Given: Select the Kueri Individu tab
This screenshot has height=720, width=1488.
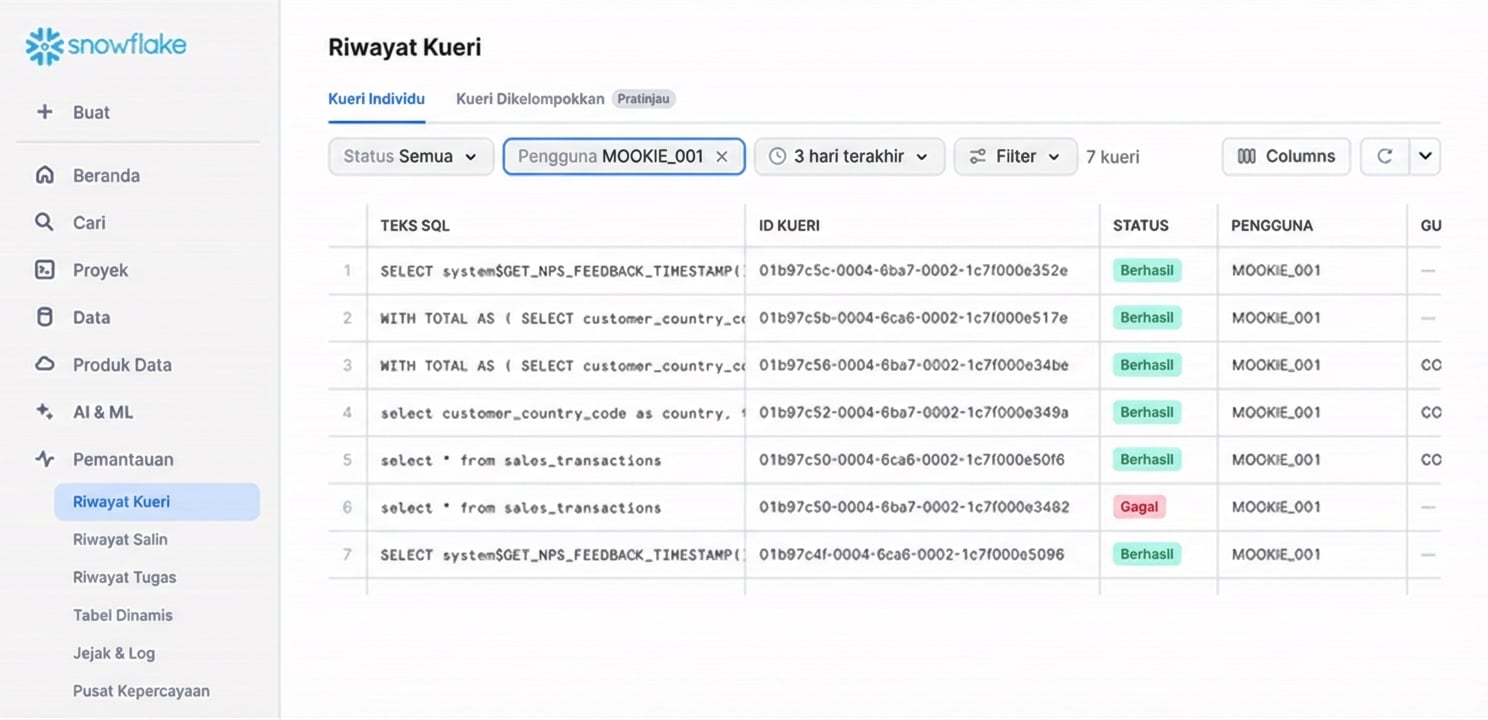Looking at the screenshot, I should 376,99.
